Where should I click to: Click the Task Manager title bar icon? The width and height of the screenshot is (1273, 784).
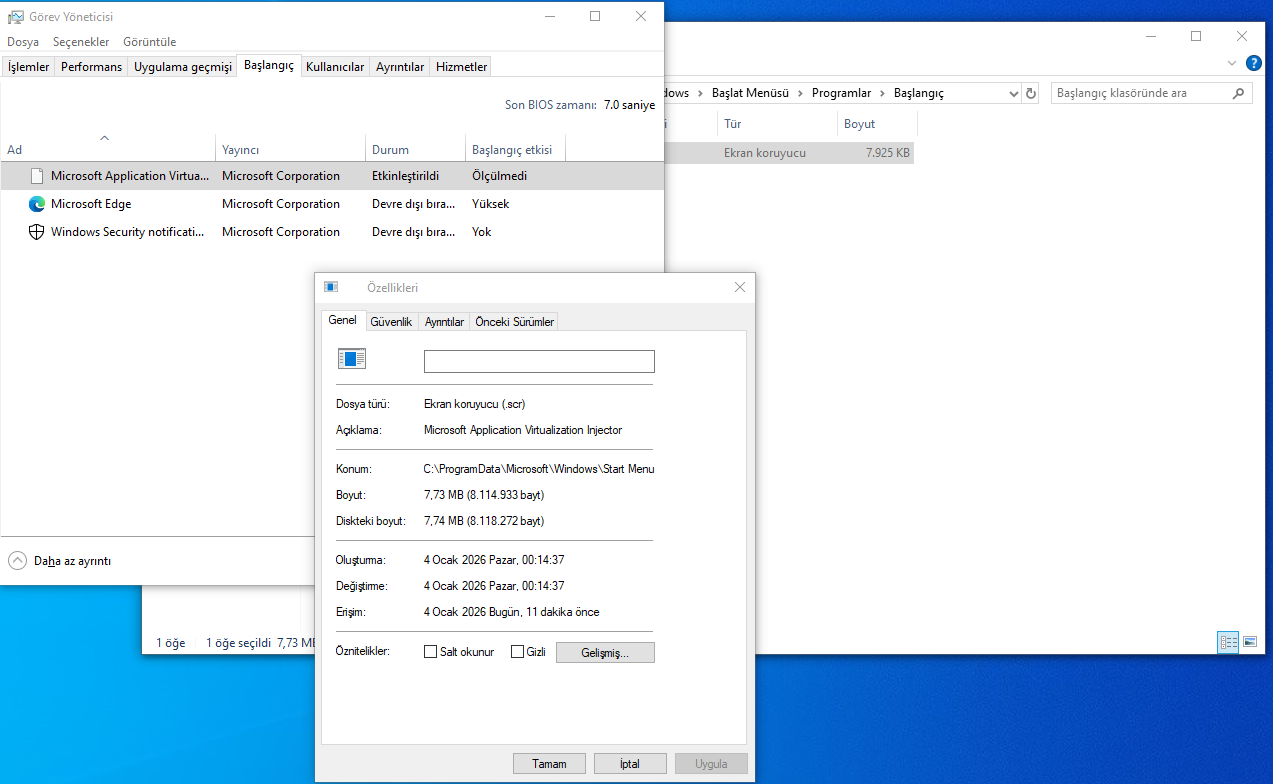[16, 17]
